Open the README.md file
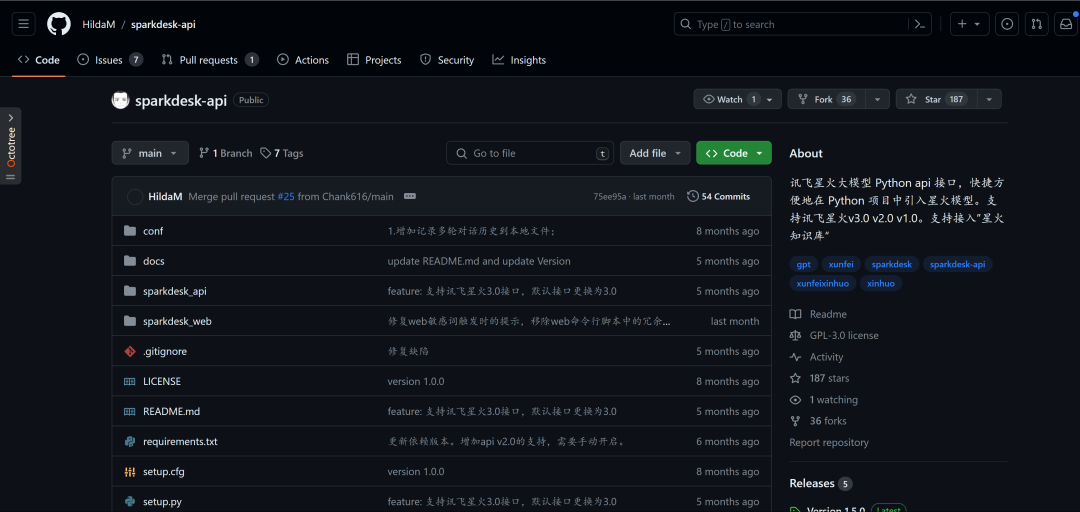The image size is (1080, 512). (172, 411)
